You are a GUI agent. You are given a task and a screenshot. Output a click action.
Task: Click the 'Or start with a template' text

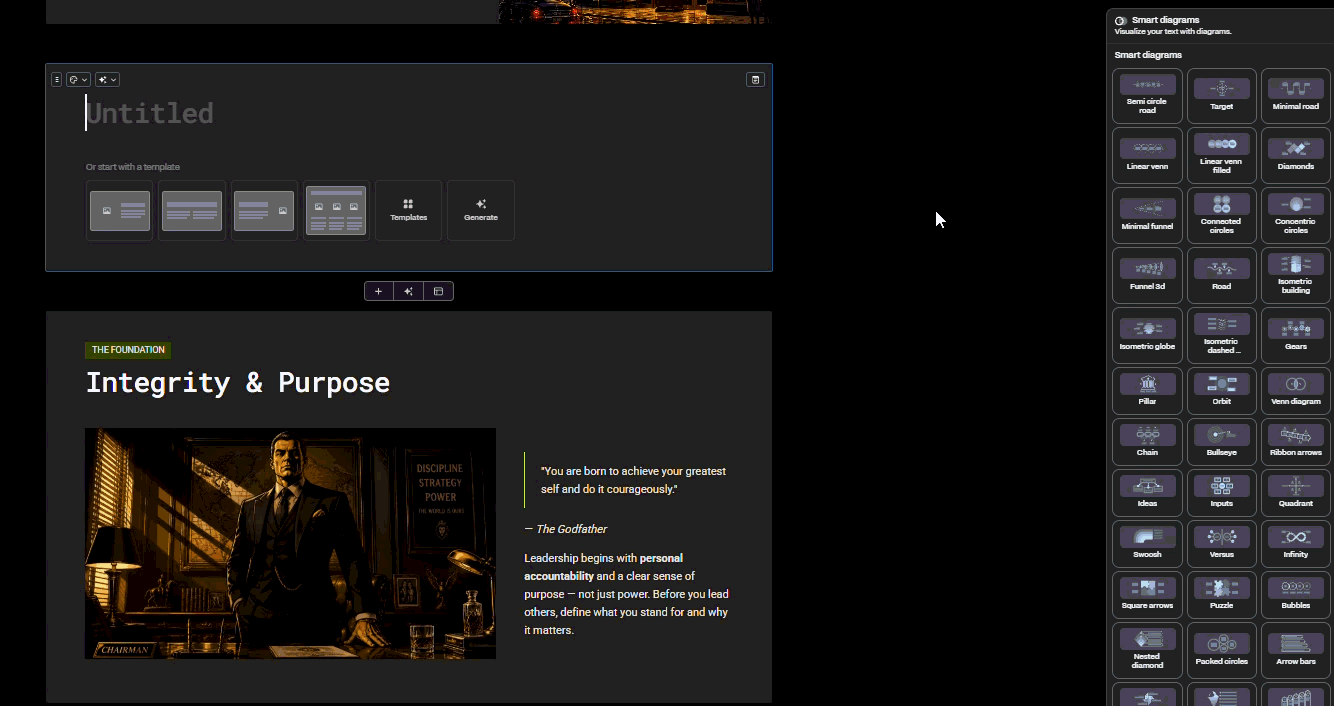[133, 167]
